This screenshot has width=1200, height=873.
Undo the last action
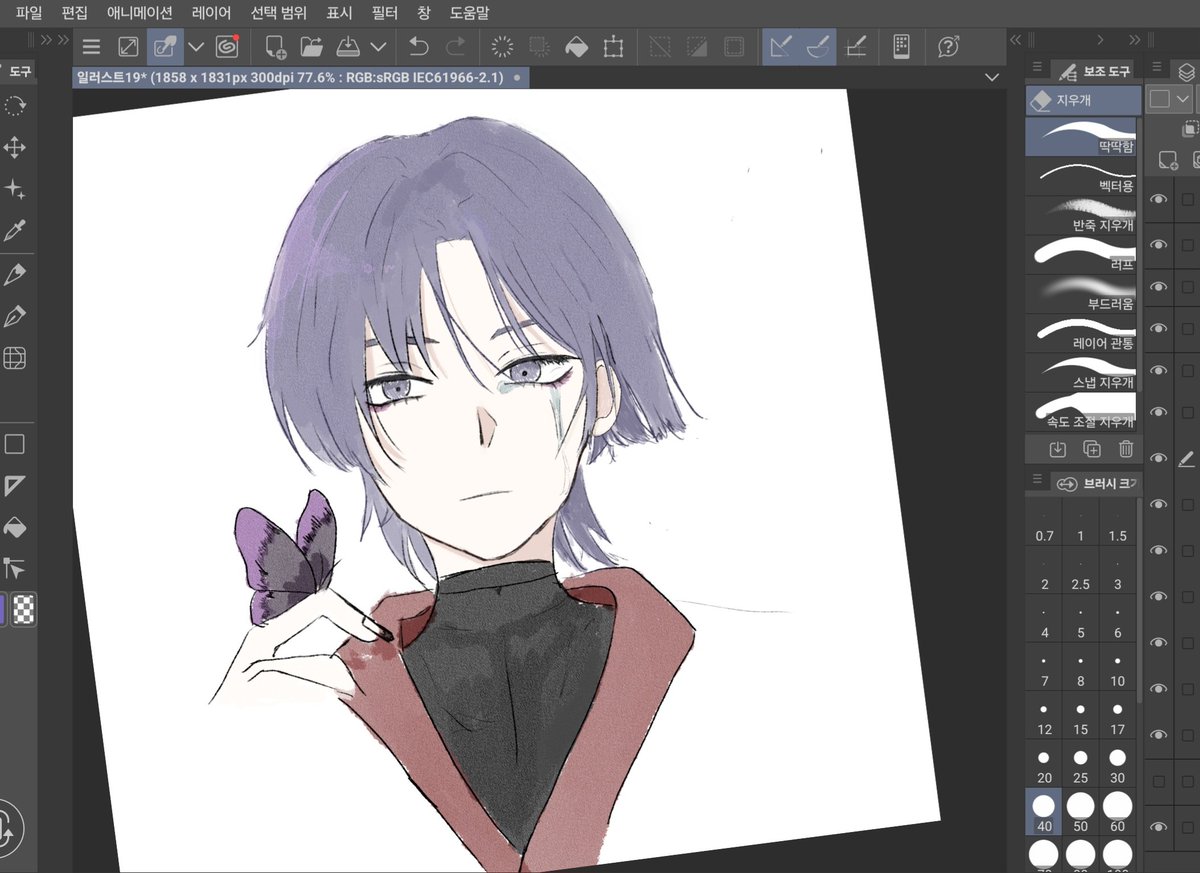click(419, 47)
